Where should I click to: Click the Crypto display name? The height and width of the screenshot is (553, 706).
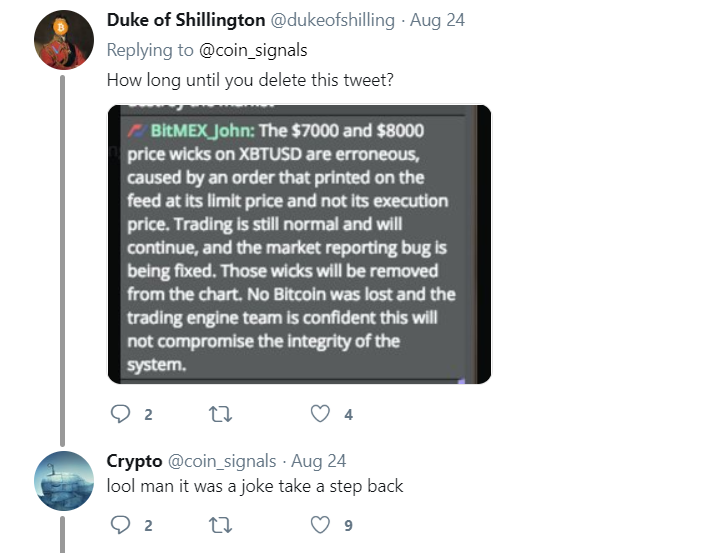(x=133, y=461)
